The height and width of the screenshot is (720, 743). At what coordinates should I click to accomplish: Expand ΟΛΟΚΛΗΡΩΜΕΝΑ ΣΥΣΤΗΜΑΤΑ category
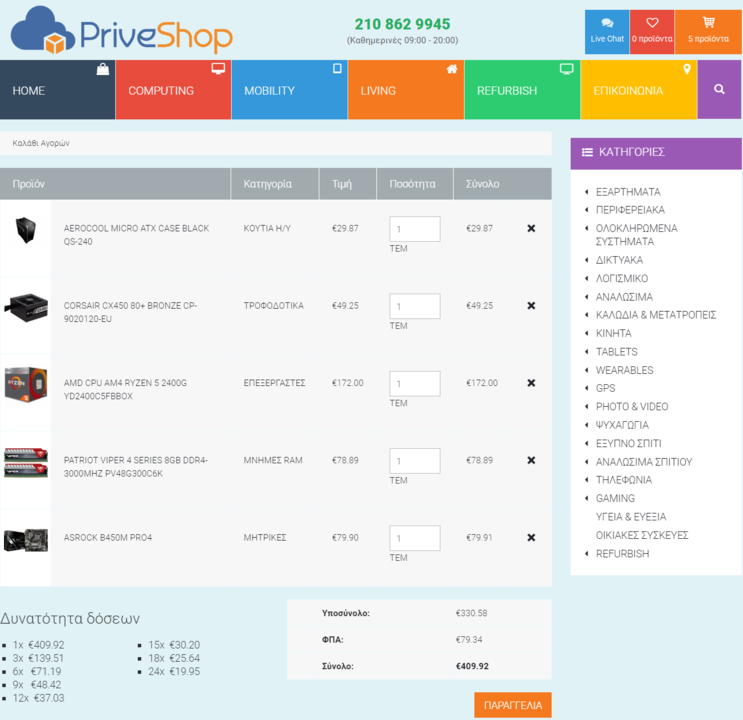[636, 235]
